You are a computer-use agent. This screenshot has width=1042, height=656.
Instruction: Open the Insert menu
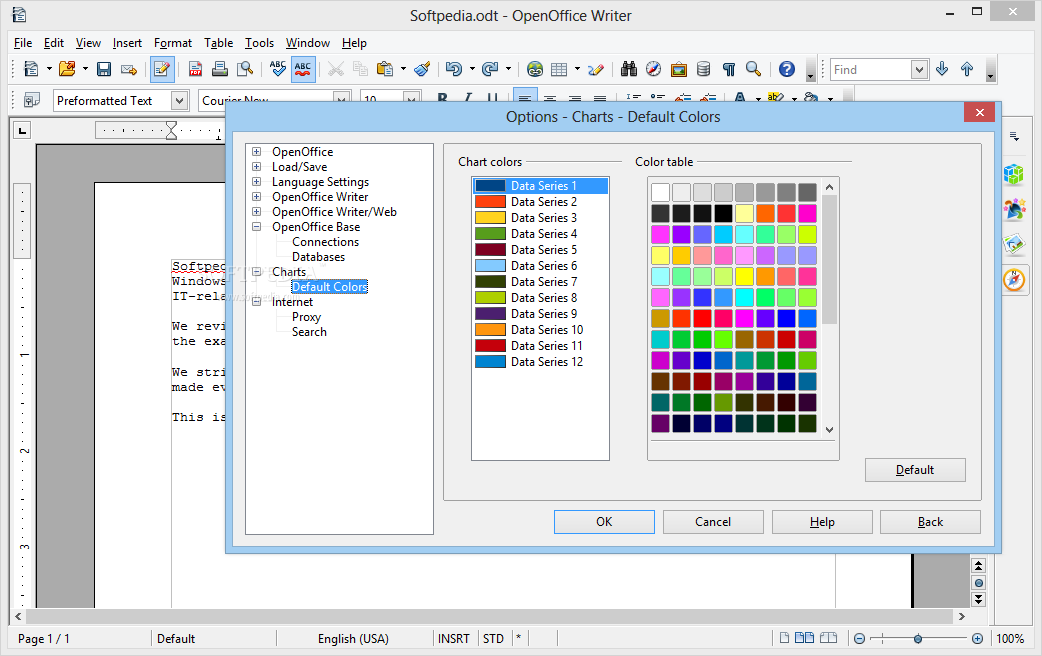[x=127, y=43]
